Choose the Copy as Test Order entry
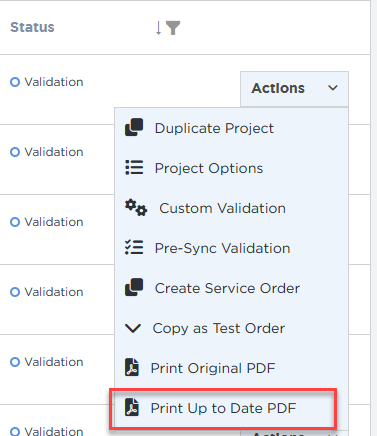The image size is (377, 436). [x=231, y=328]
